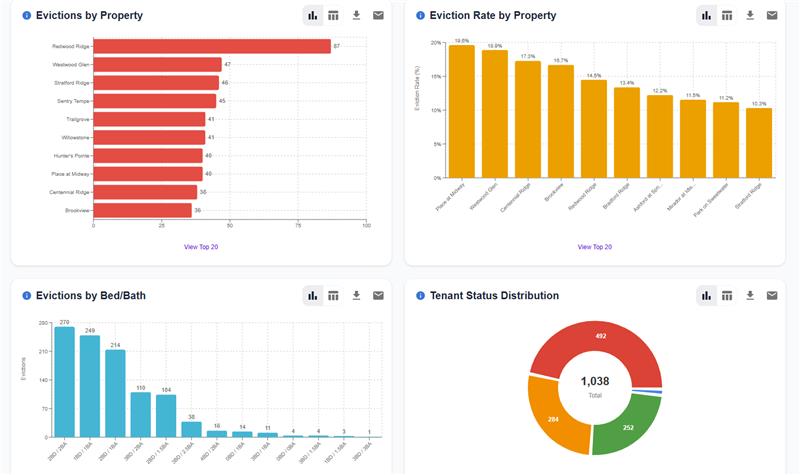The height and width of the screenshot is (475, 800).
Task: Open info for Tenant Status Distribution
Action: pos(420,296)
